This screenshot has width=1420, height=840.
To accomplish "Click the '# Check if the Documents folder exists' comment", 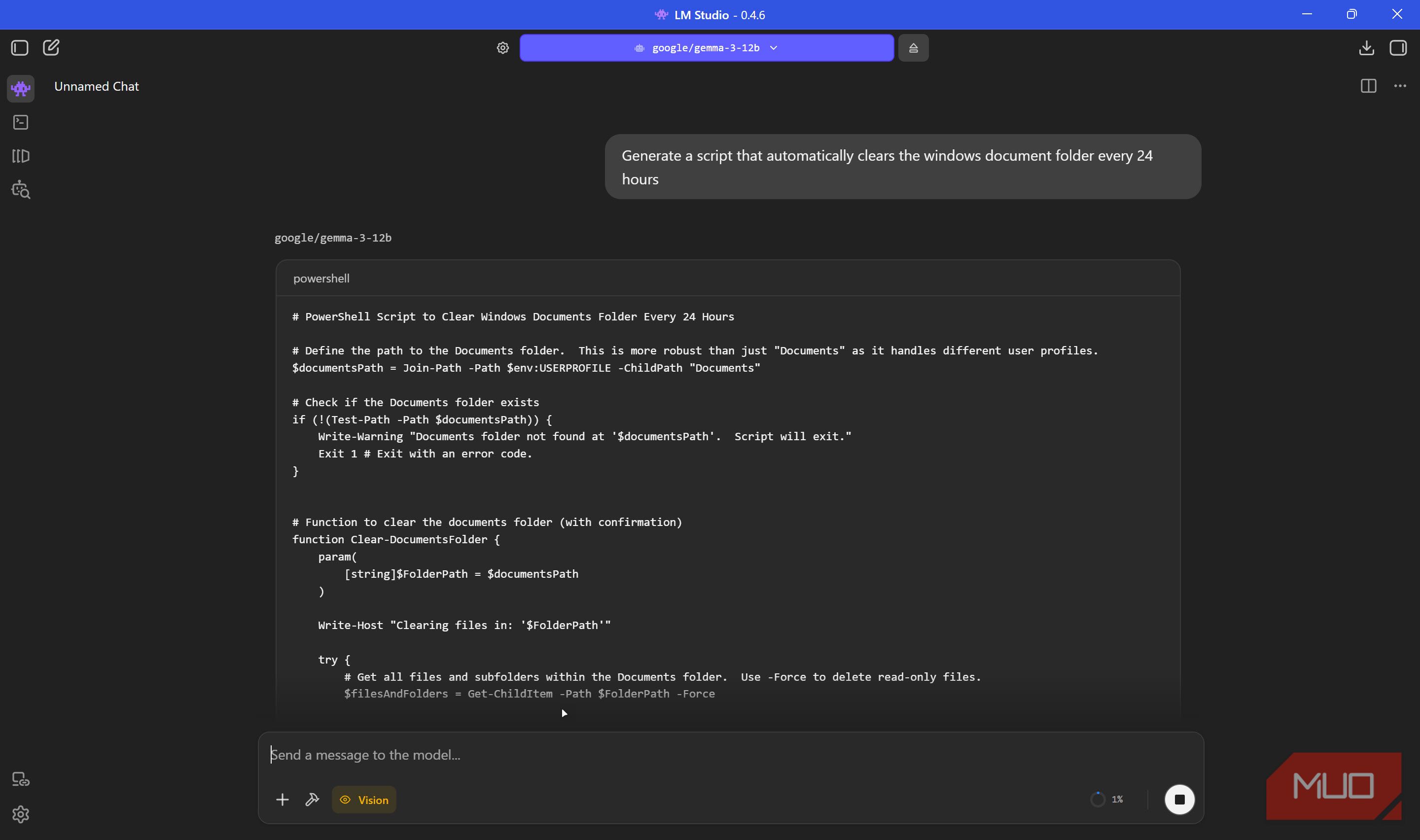I will tap(416, 402).
